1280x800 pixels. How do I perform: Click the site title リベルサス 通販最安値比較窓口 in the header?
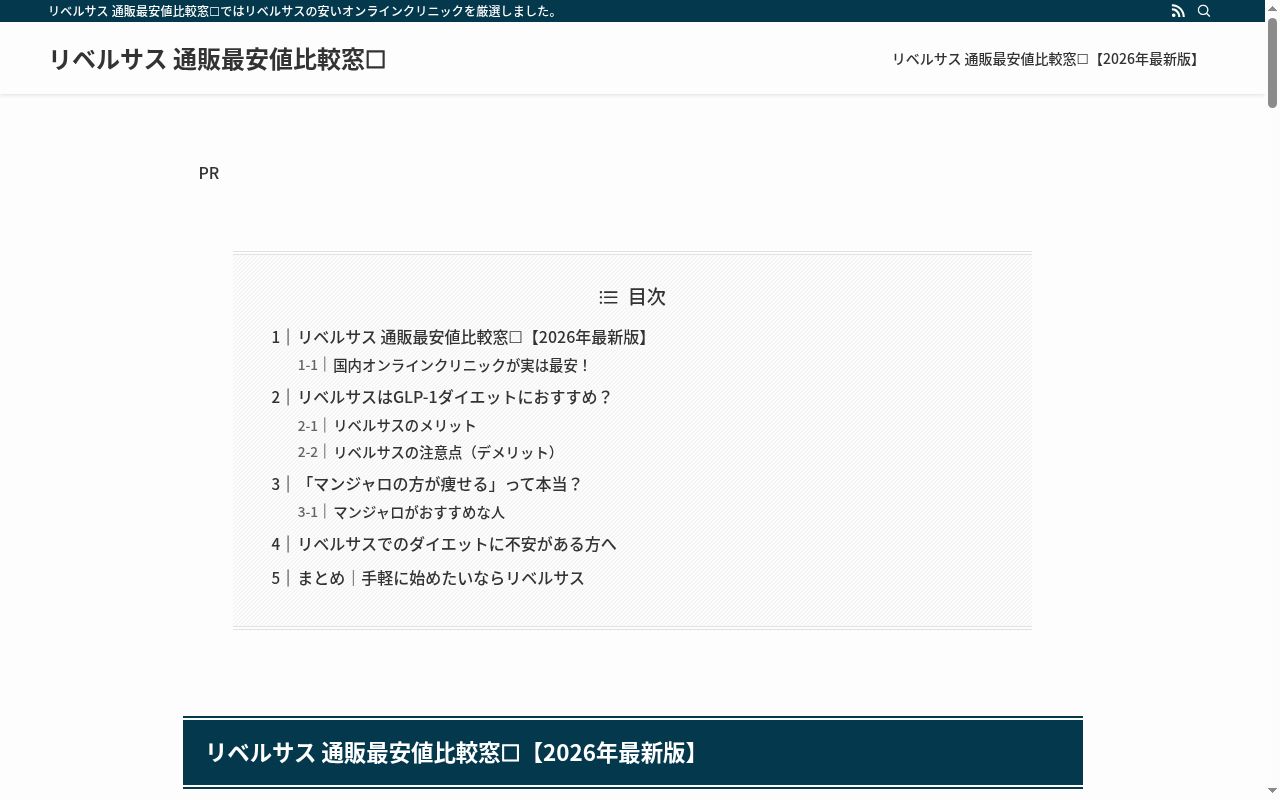(x=217, y=59)
